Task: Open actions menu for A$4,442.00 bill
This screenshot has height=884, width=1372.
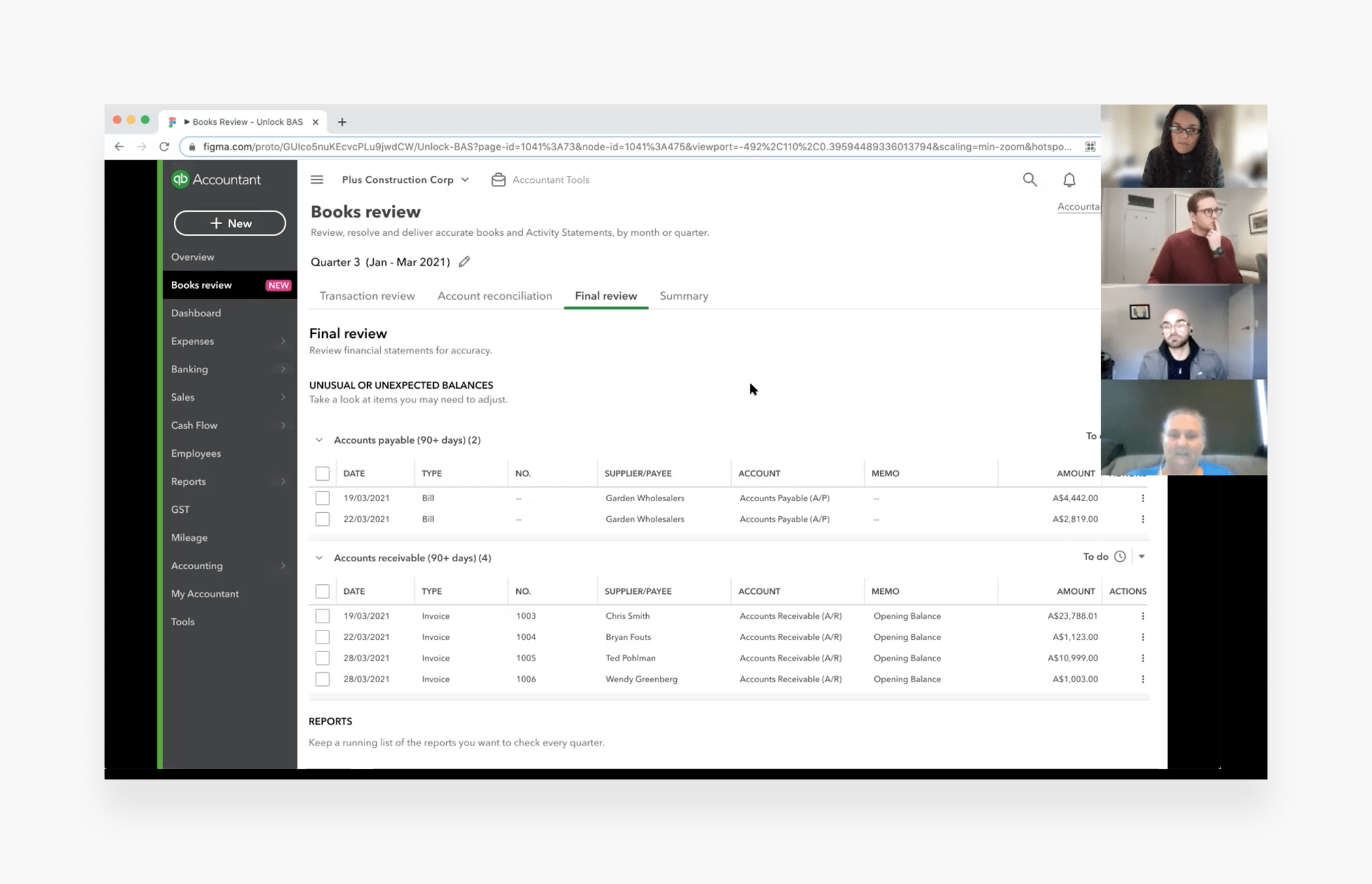Action: point(1143,498)
